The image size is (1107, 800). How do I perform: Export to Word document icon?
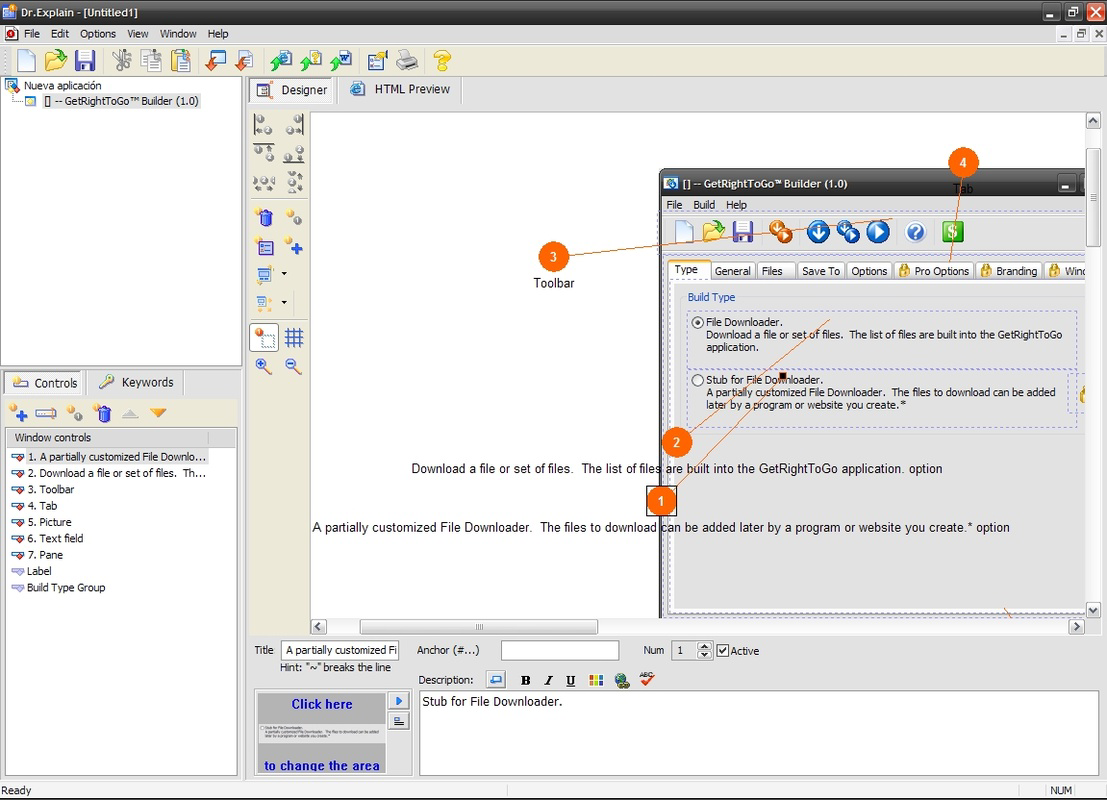pos(340,61)
